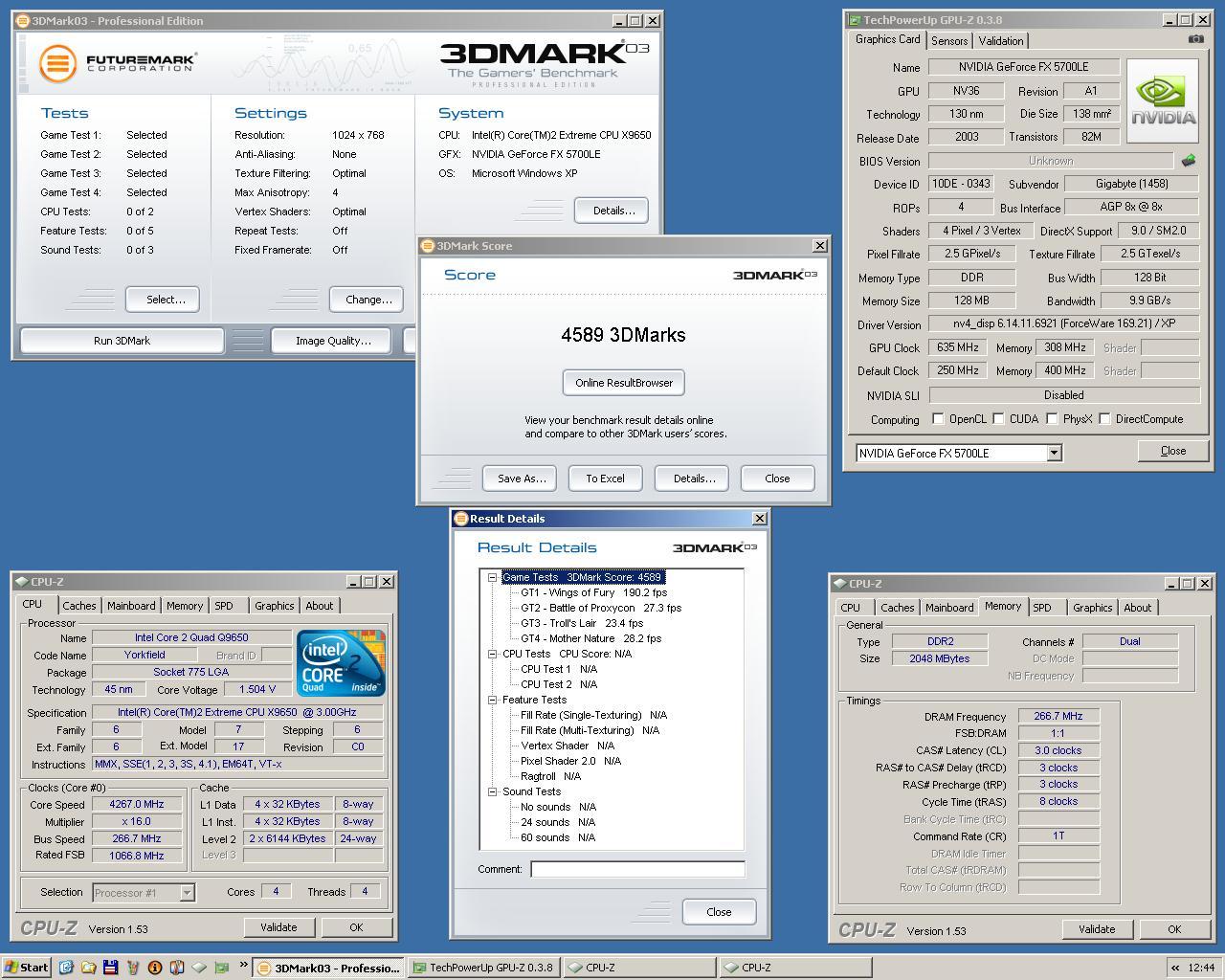Enable the CUDA checkbox in GPU-Z
The image size is (1225, 980).
point(998,419)
